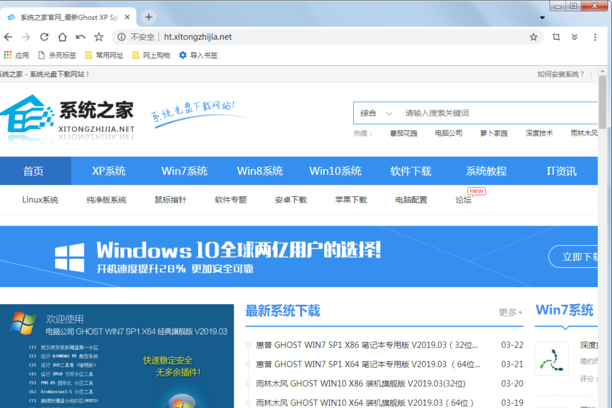612x408 pixels.
Task: Open the 鼠标指针 link
Action: tap(171, 200)
